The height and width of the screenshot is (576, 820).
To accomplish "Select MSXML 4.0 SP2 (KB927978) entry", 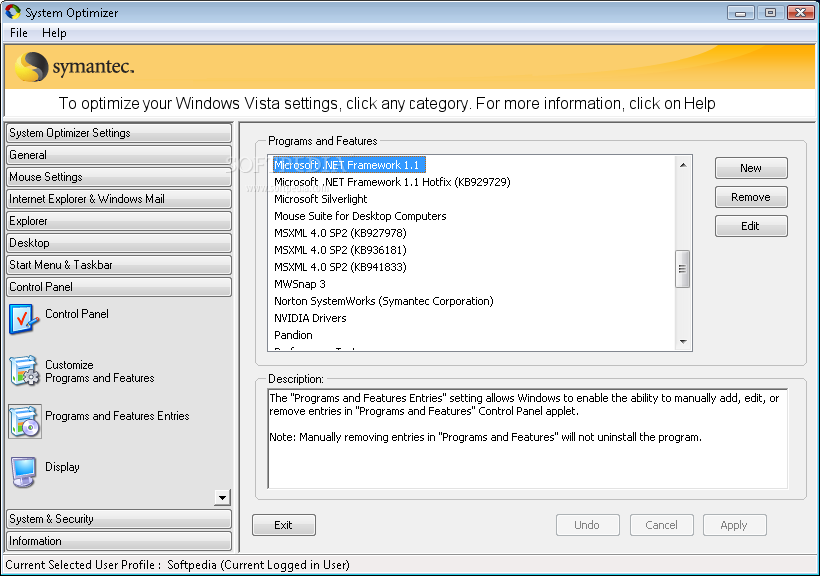I will click(x=340, y=233).
